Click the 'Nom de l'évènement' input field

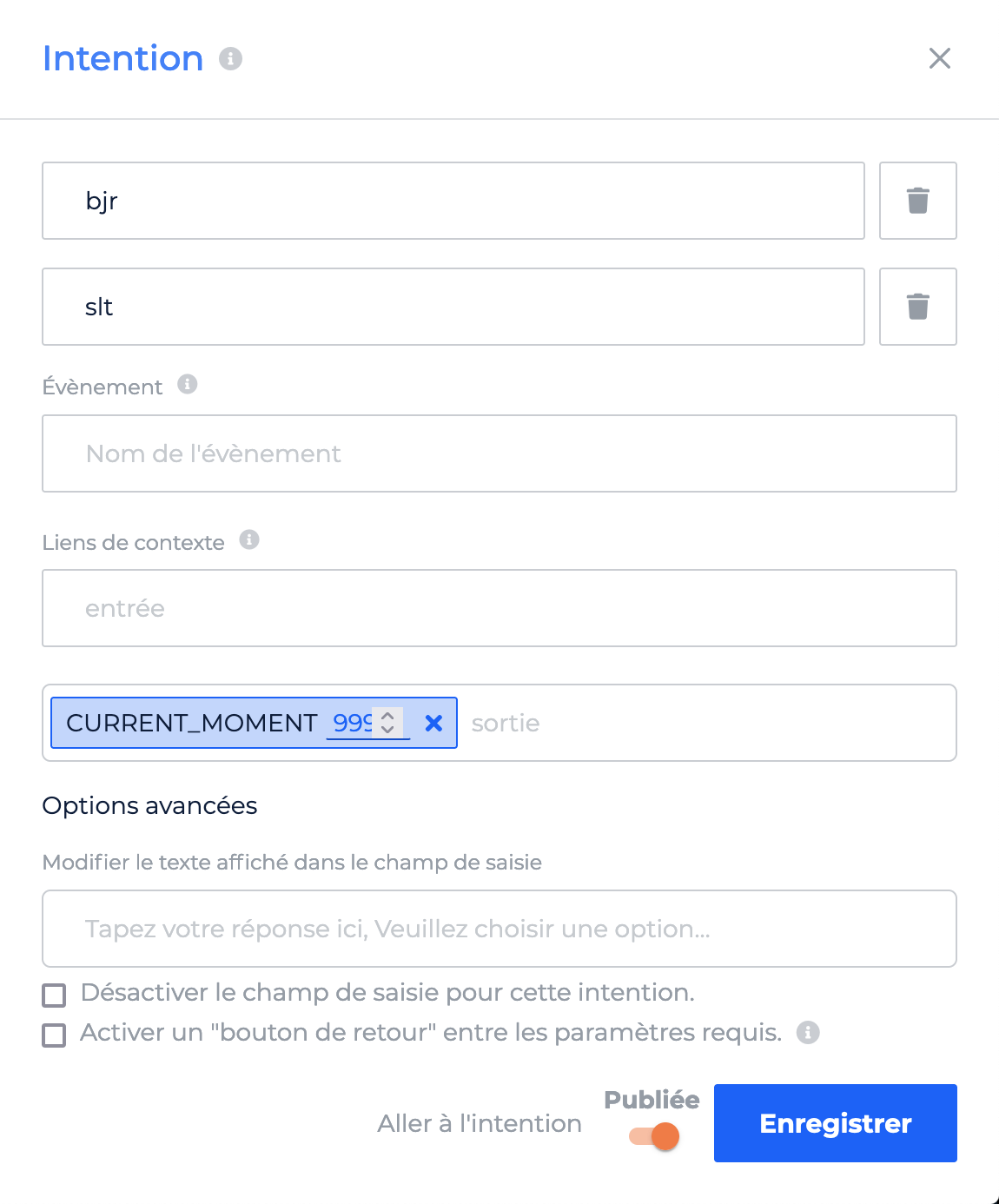pyautogui.click(x=499, y=453)
